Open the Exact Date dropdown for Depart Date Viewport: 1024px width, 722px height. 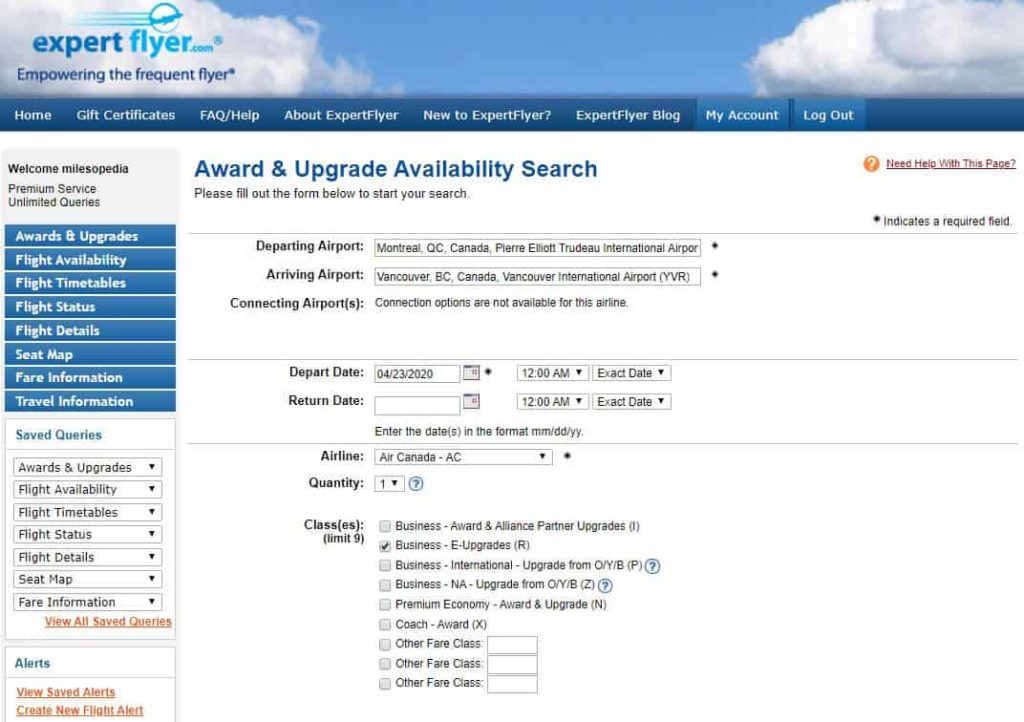(x=631, y=372)
